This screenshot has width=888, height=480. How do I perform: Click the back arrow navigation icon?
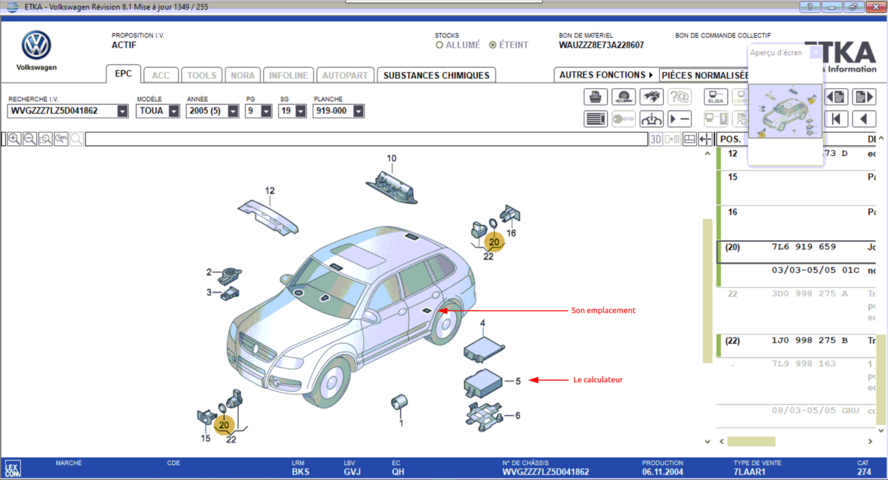[x=864, y=119]
